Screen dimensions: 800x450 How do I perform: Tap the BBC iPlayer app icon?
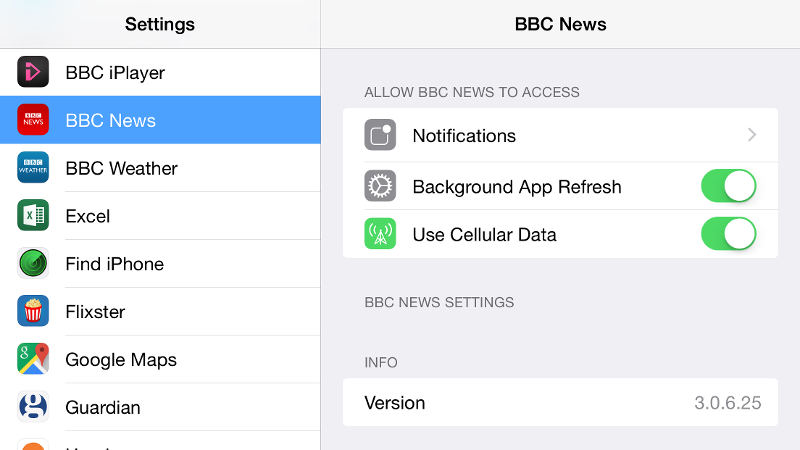pos(33,72)
